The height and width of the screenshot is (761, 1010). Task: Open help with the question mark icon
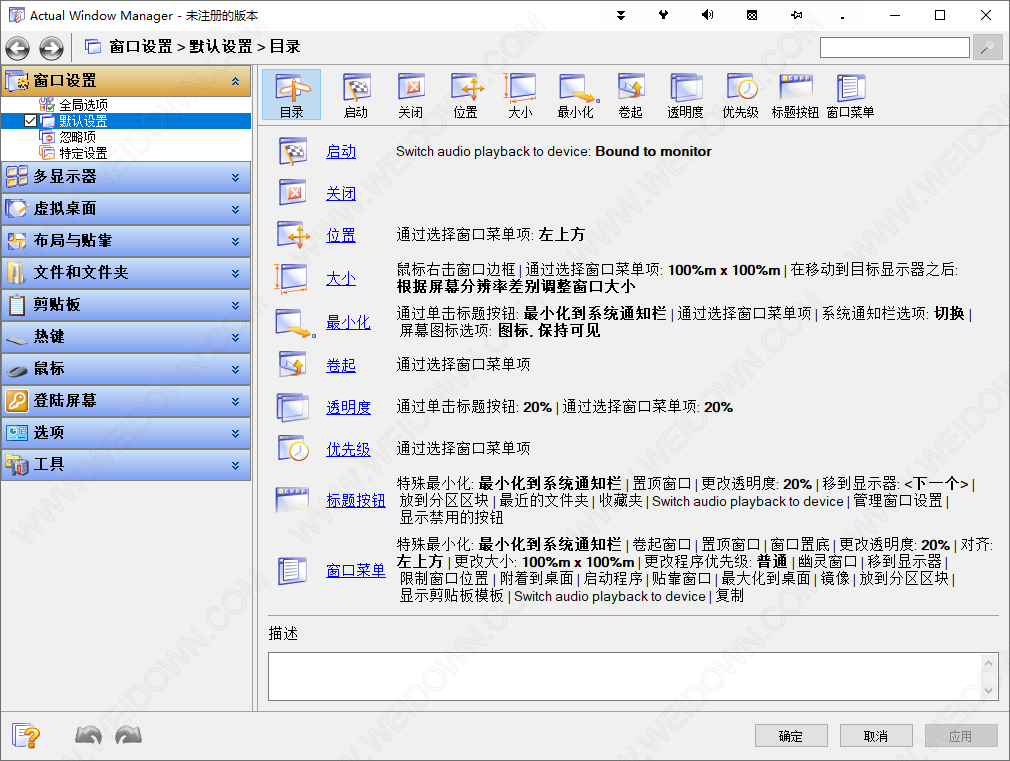tap(26, 735)
